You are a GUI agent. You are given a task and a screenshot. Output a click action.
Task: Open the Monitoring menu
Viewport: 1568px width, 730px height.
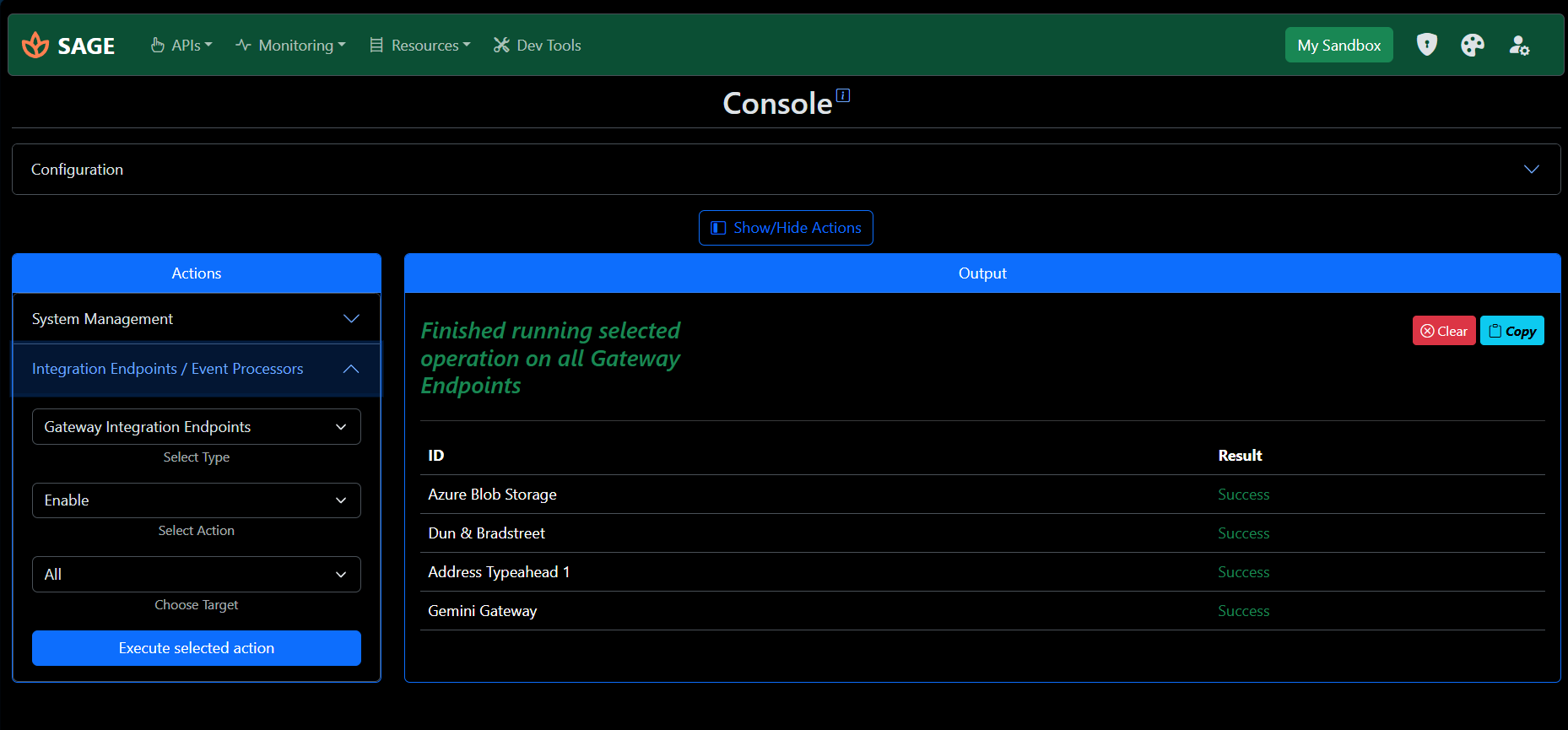pyautogui.click(x=291, y=45)
